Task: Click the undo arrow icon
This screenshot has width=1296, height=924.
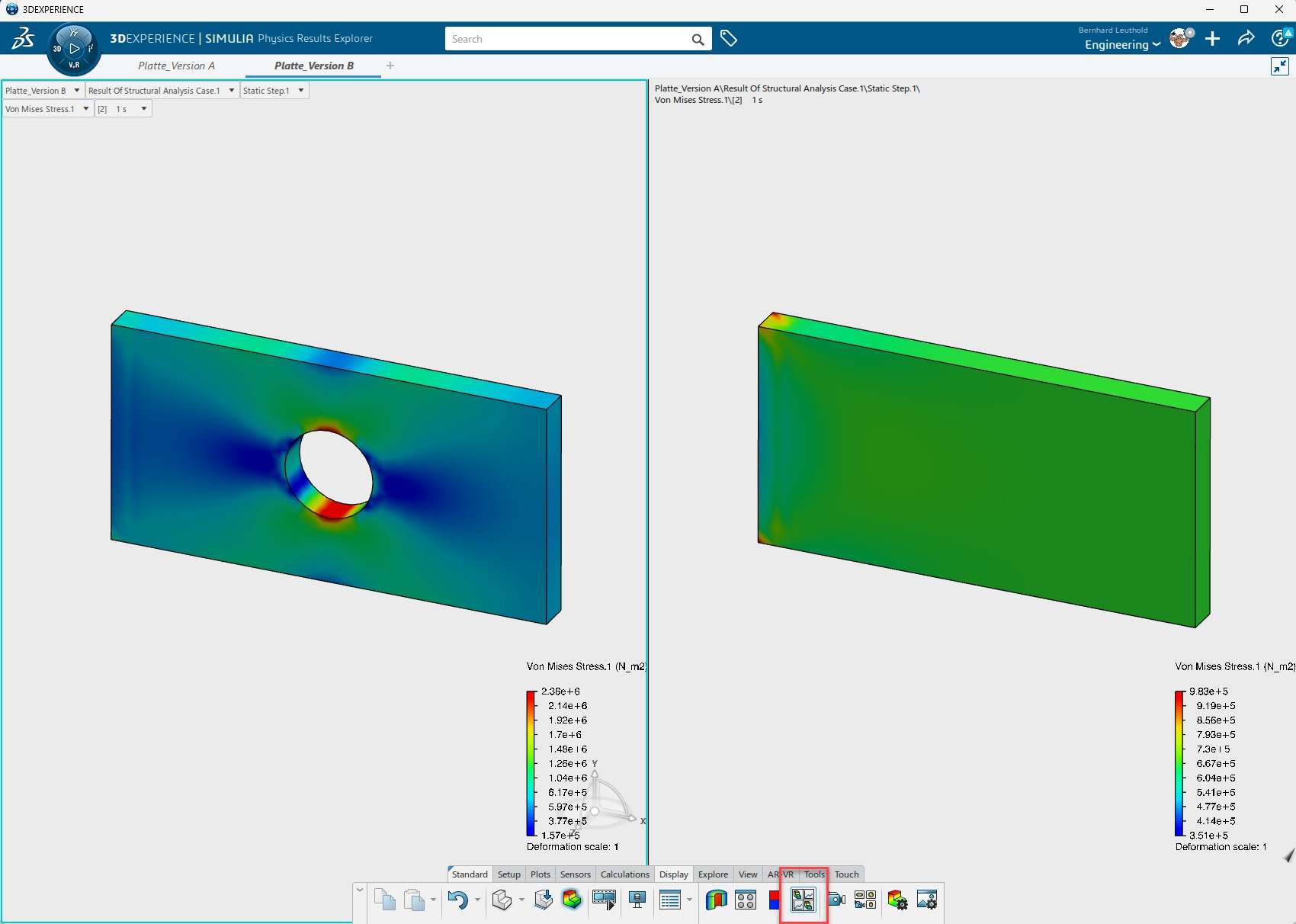Action: pyautogui.click(x=457, y=900)
